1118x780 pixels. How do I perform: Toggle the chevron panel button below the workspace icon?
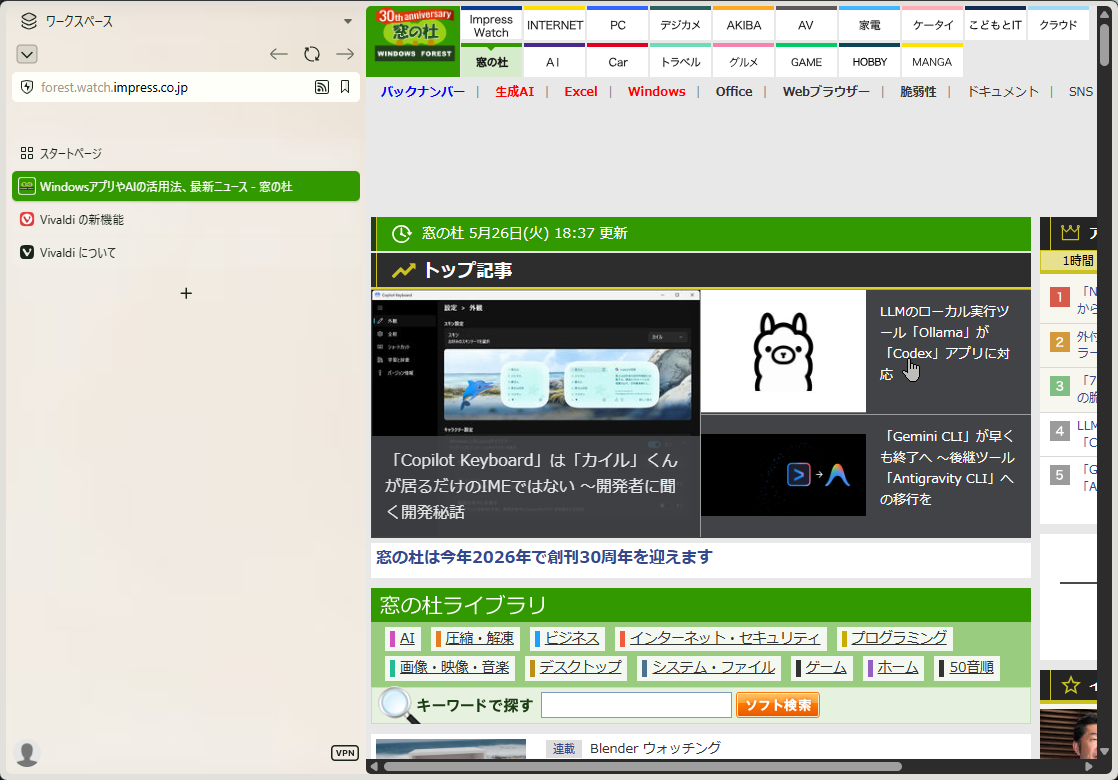click(27, 54)
